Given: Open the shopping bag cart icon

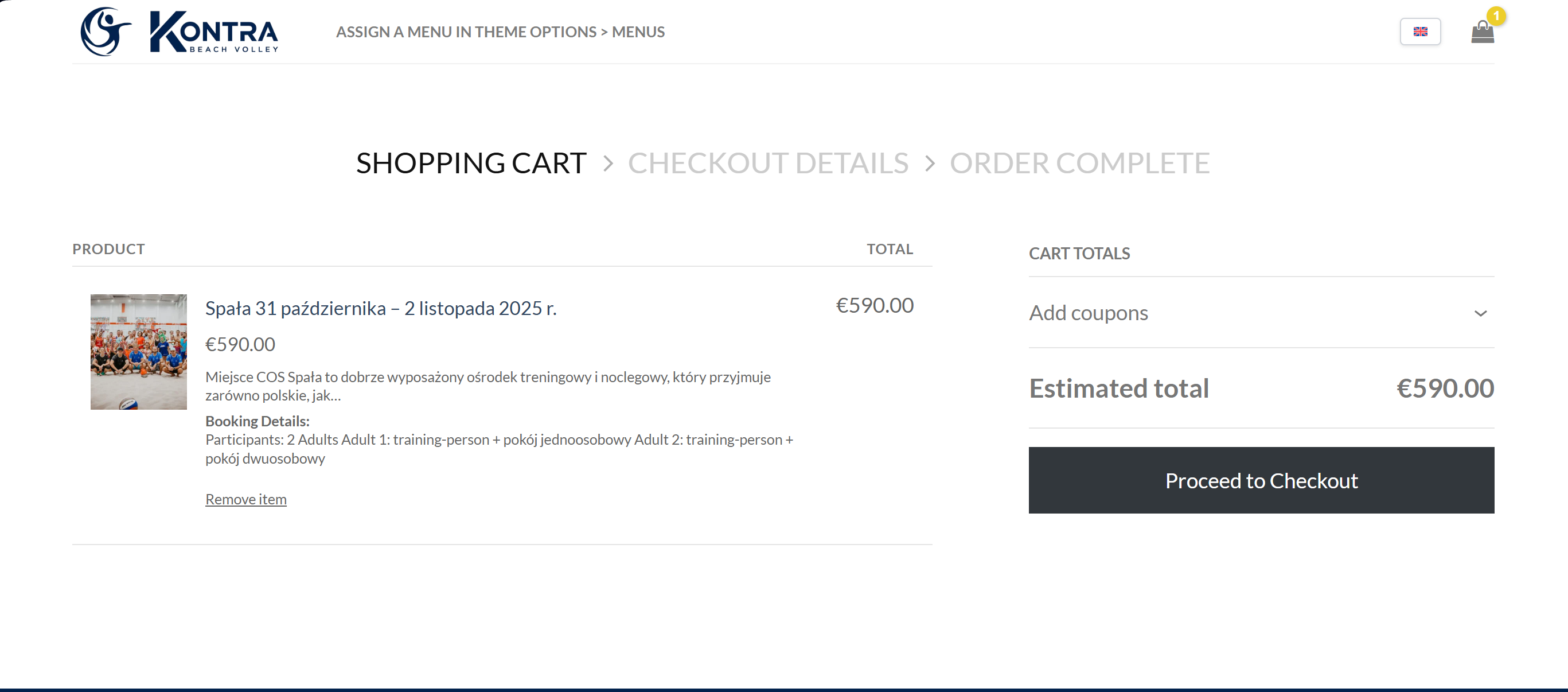Looking at the screenshot, I should pos(1481,33).
